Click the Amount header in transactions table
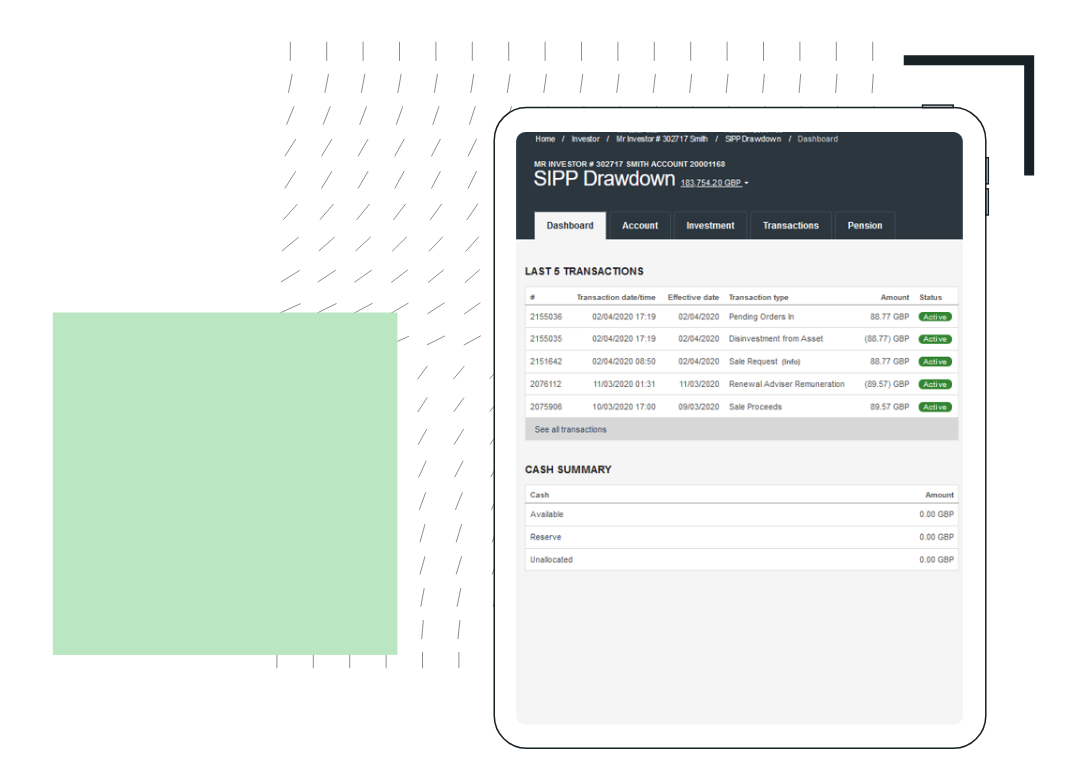 [895, 297]
